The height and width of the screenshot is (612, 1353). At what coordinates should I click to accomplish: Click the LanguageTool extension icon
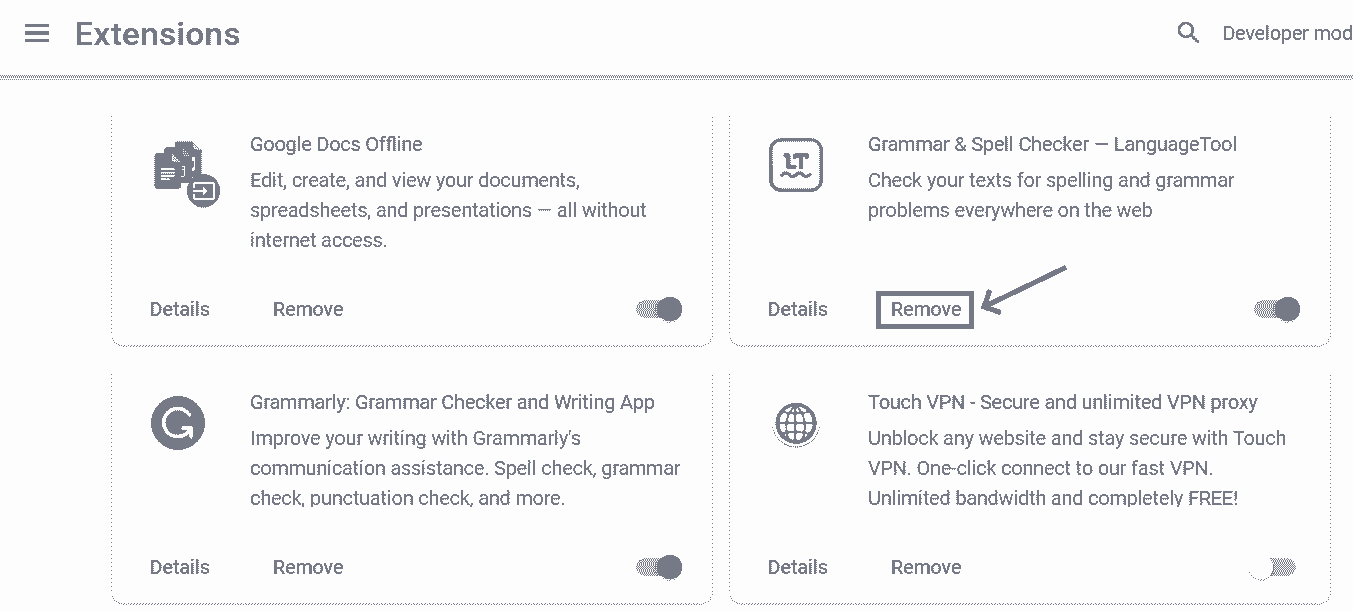(796, 165)
